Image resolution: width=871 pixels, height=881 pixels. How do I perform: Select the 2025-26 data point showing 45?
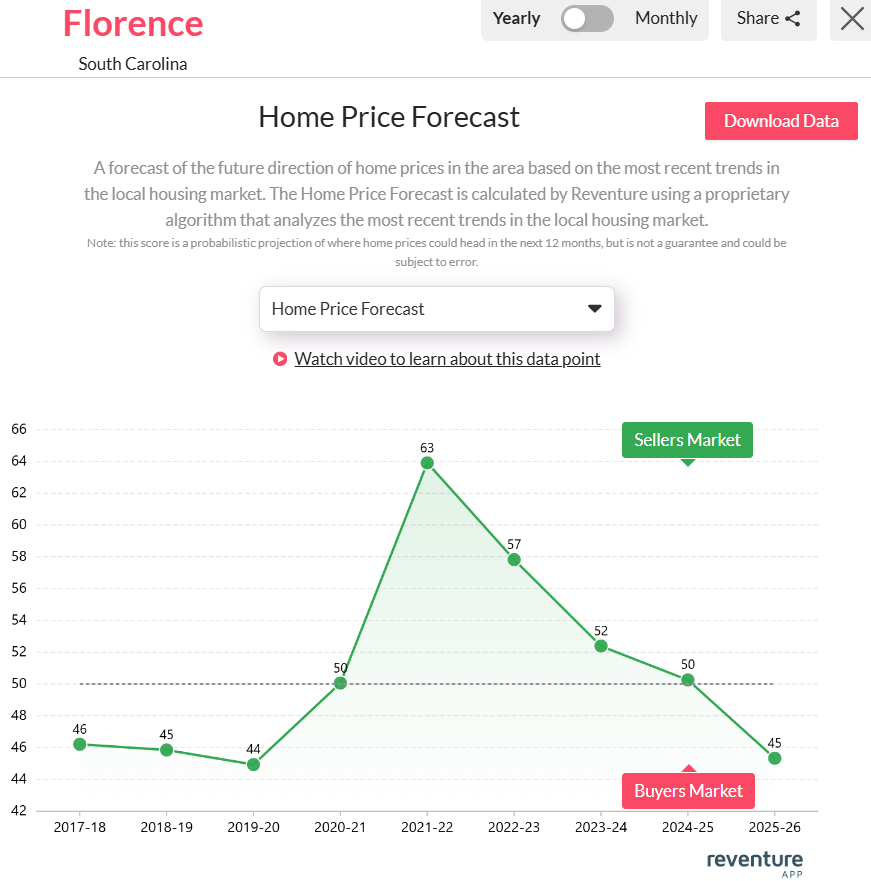coord(774,758)
